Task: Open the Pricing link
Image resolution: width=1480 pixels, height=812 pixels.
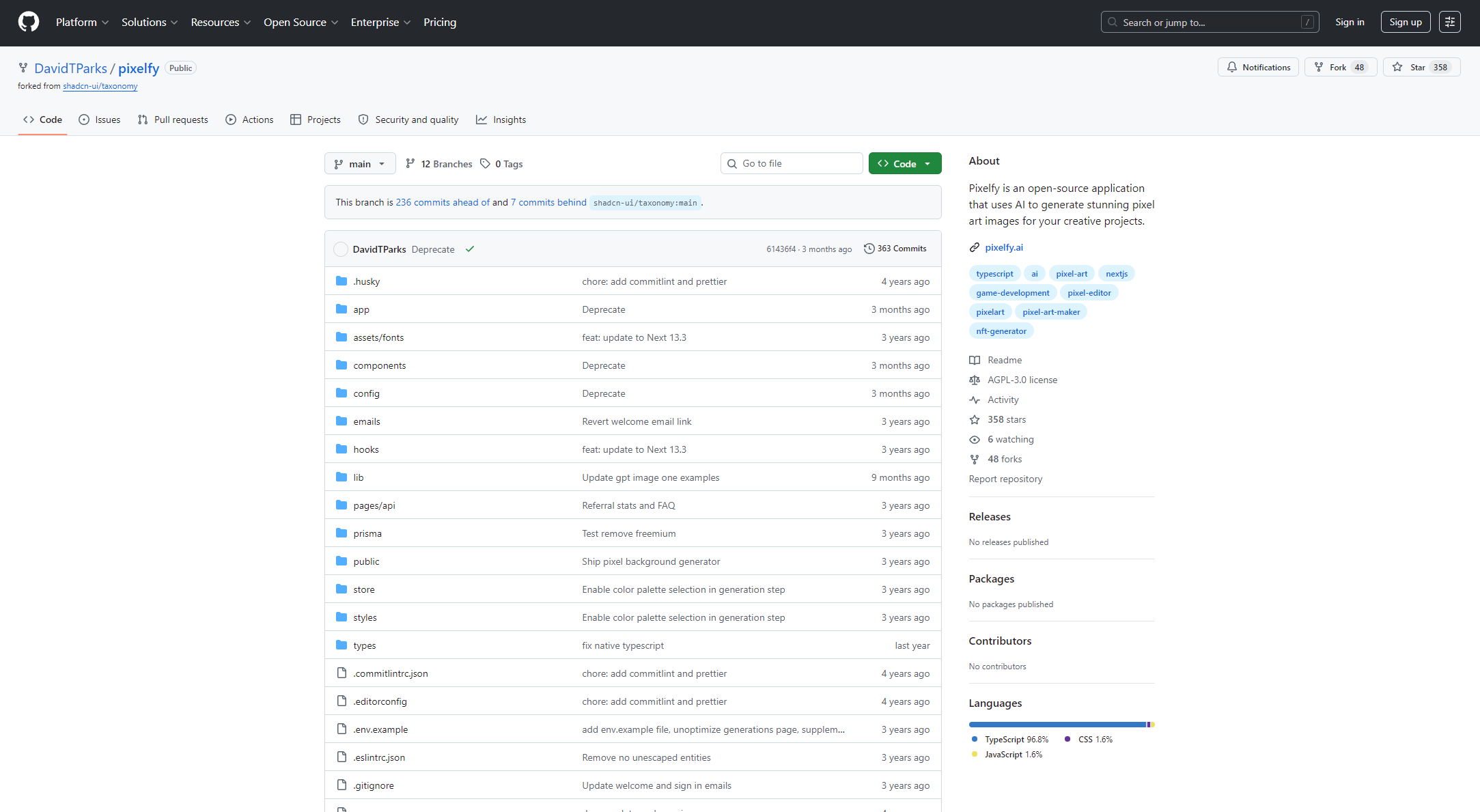Action: click(x=440, y=23)
